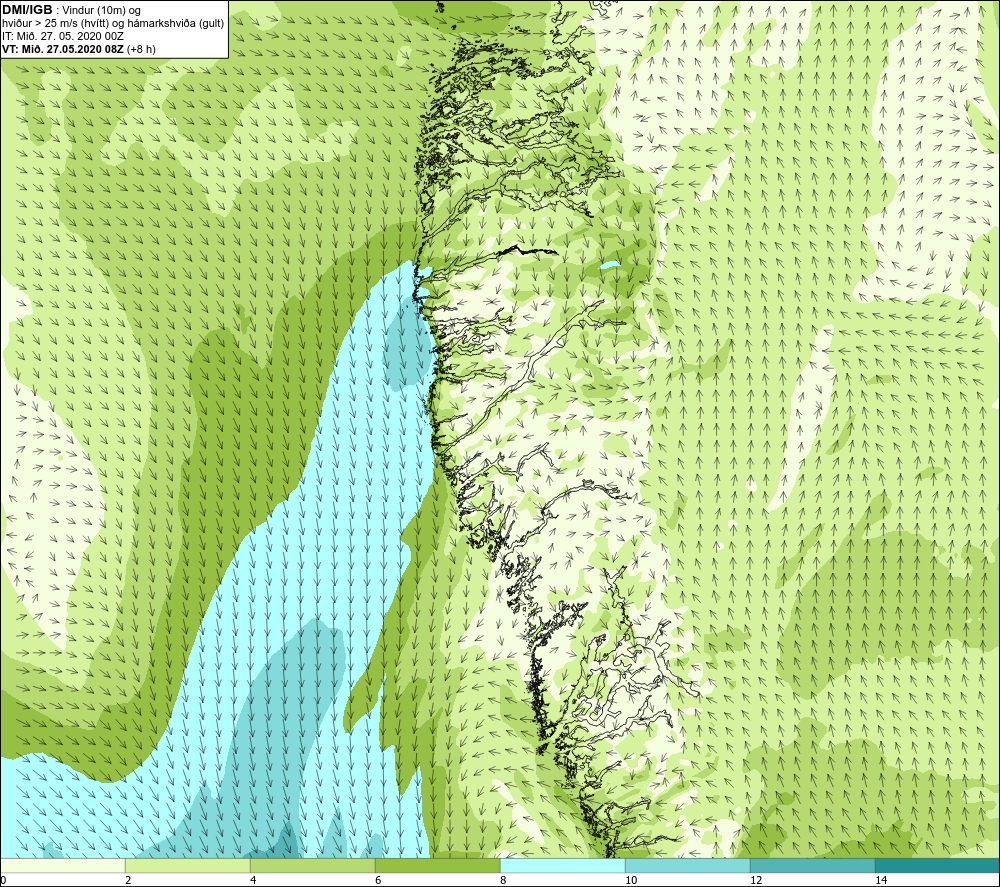
Task: Click the 'VT: Mið. 27.05.2020 08Z' valid time
Action: point(63,49)
